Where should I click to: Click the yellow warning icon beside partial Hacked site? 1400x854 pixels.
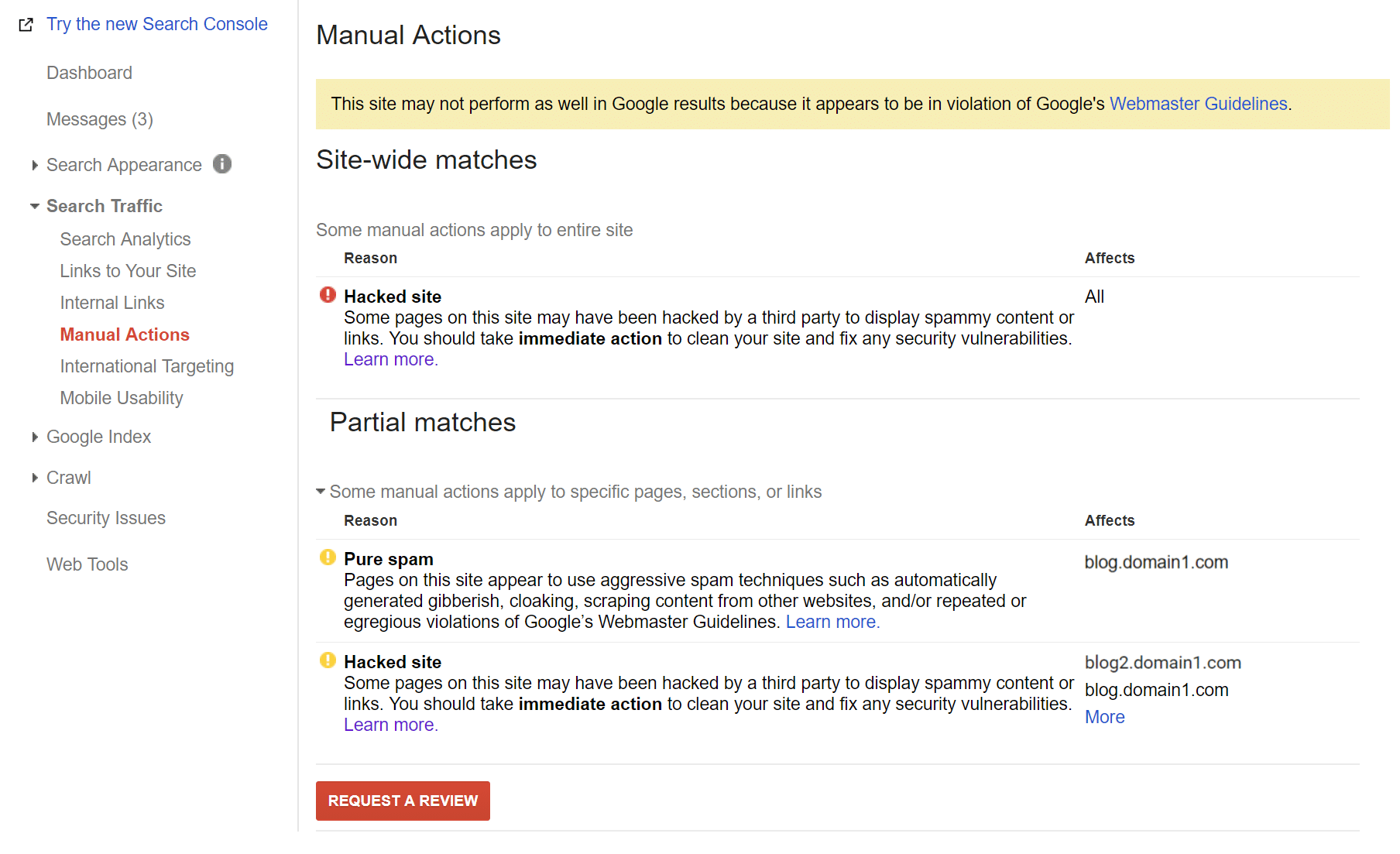click(x=328, y=660)
